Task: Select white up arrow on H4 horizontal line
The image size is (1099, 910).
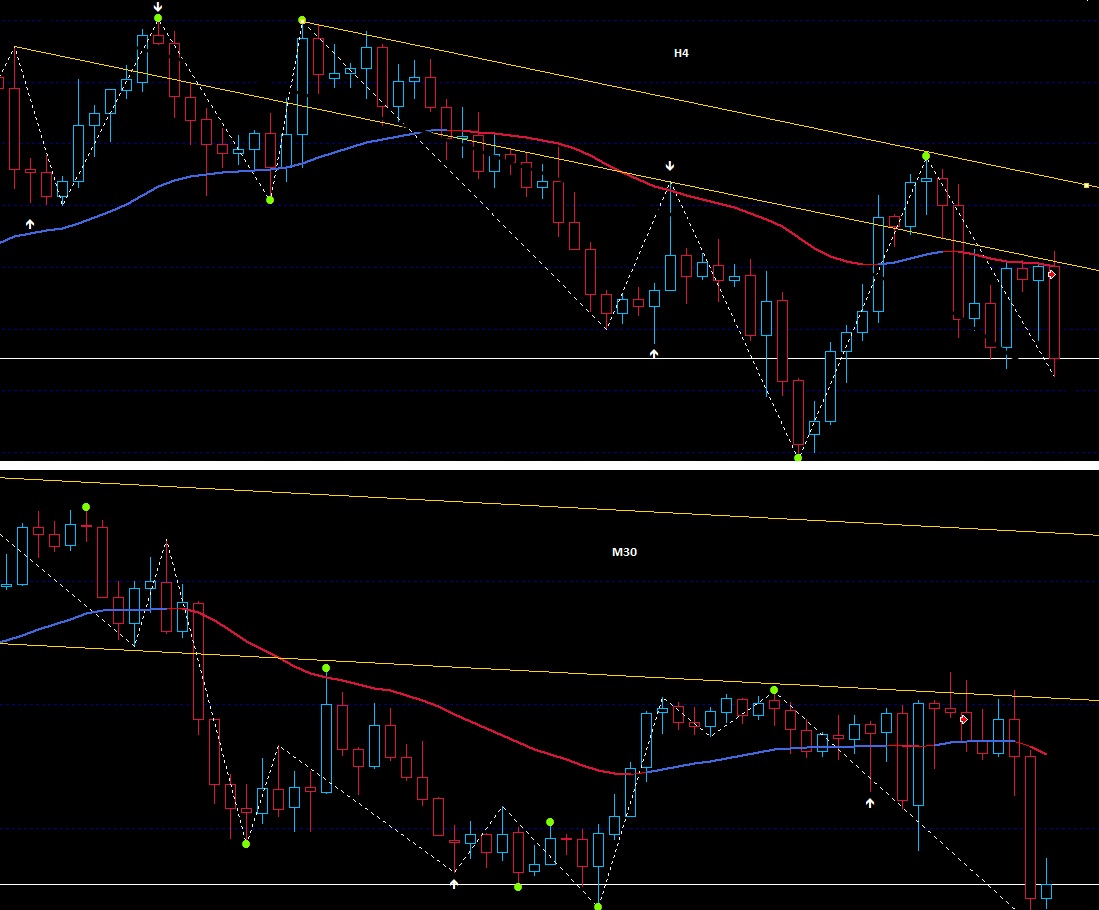Action: 654,353
